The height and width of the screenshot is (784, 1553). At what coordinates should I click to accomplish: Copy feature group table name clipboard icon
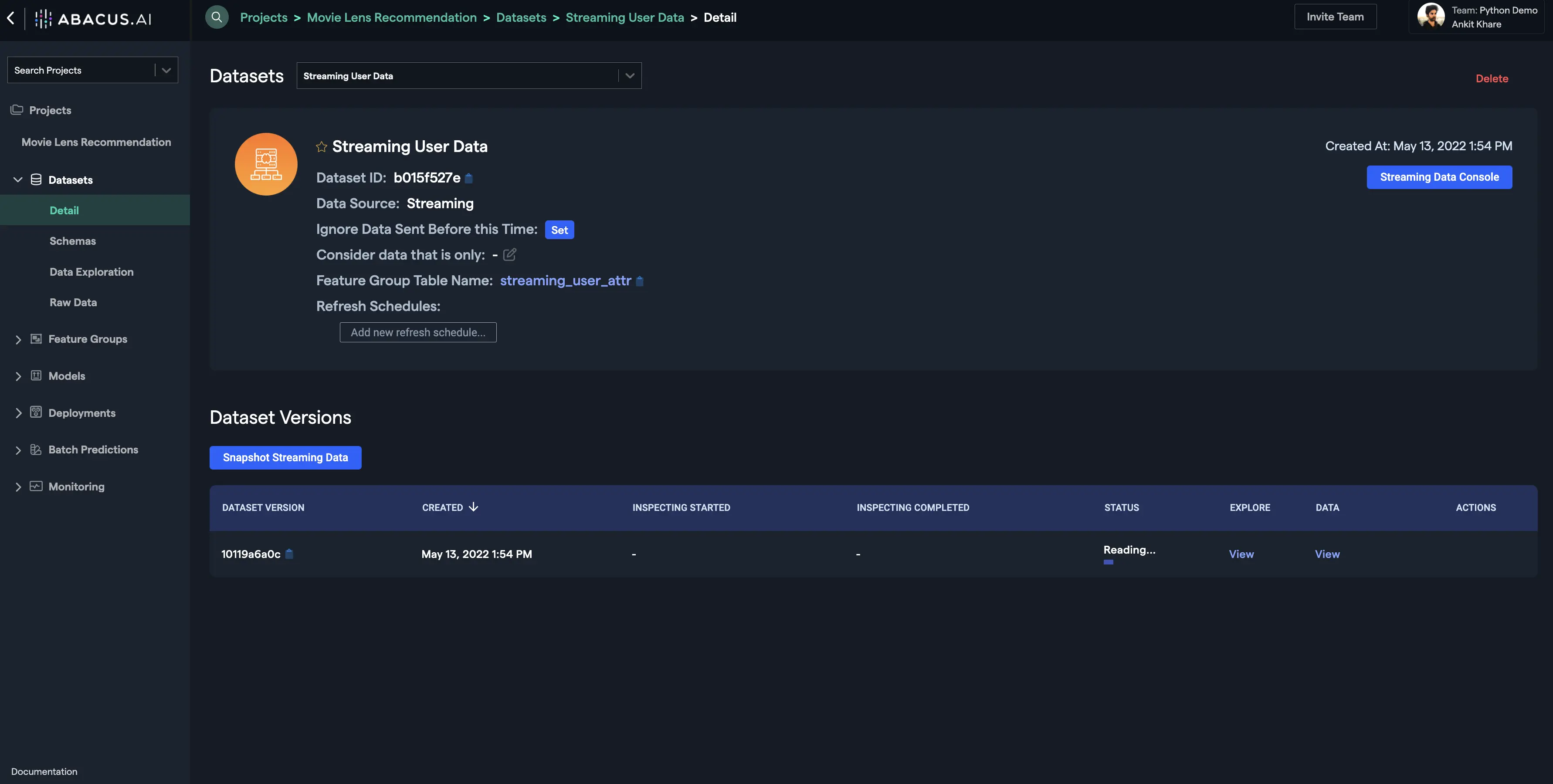pyautogui.click(x=640, y=281)
